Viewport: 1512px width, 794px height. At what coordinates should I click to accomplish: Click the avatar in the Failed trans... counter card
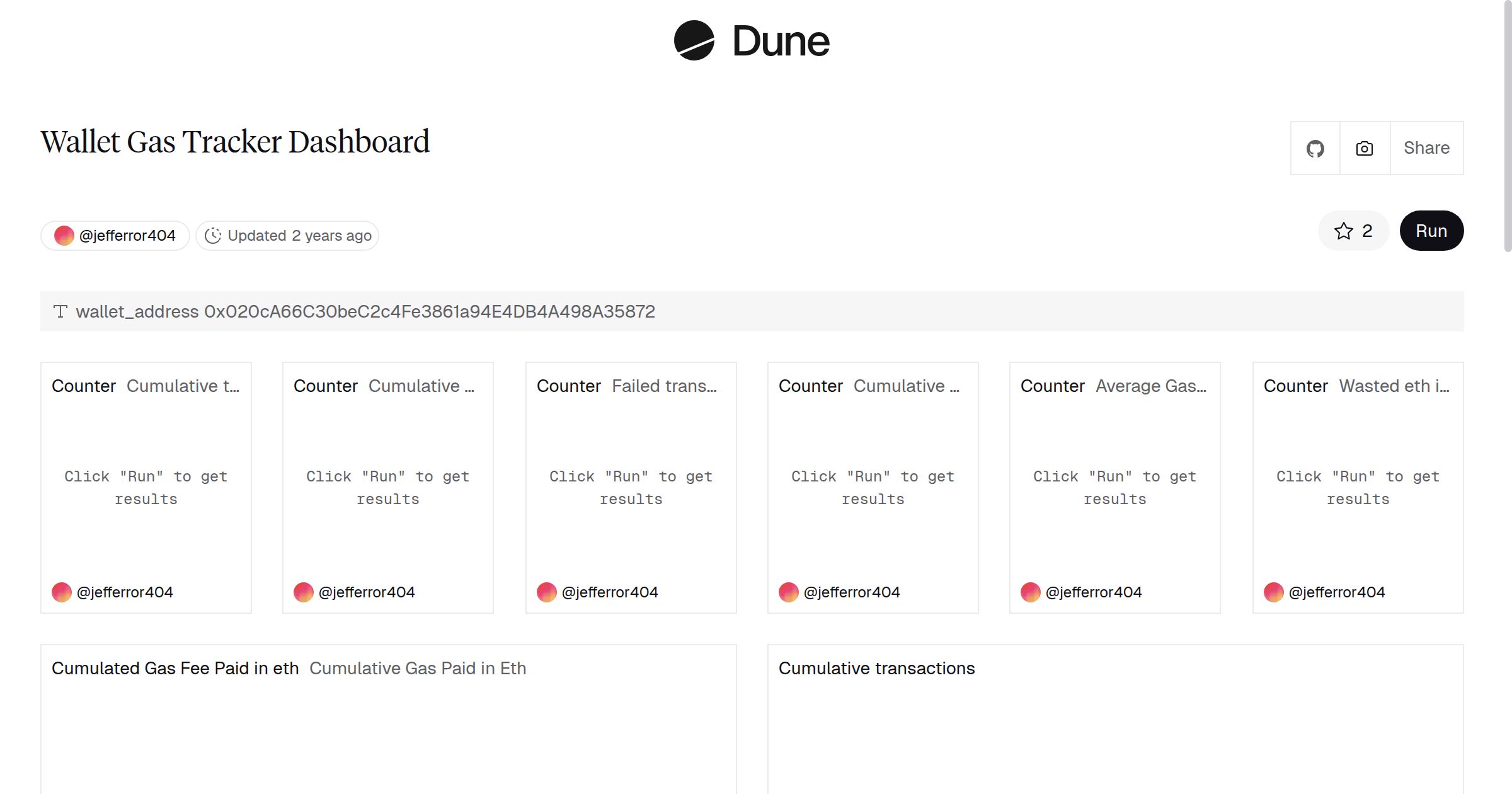pyautogui.click(x=547, y=592)
